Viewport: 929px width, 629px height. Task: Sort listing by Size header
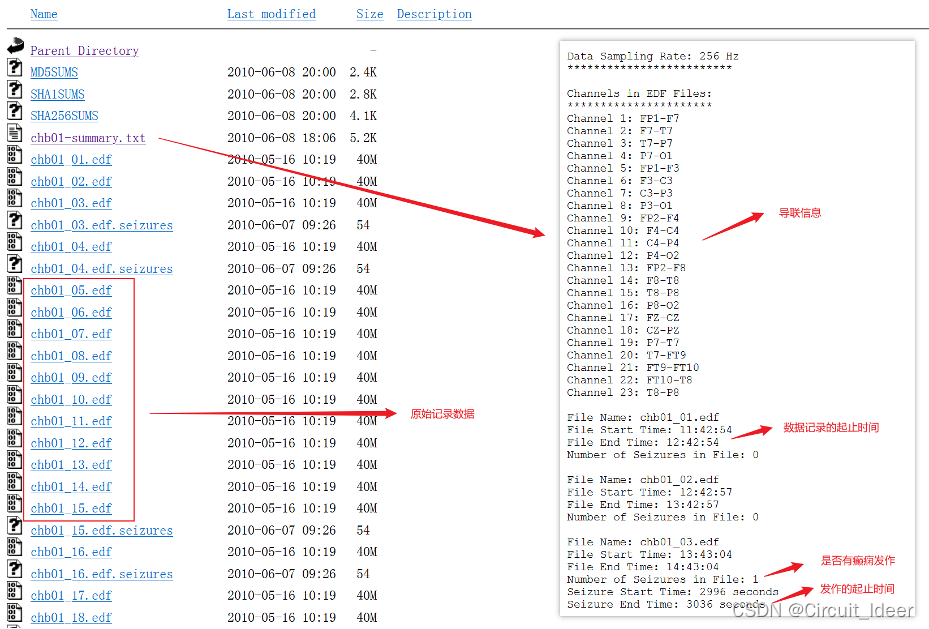(370, 14)
